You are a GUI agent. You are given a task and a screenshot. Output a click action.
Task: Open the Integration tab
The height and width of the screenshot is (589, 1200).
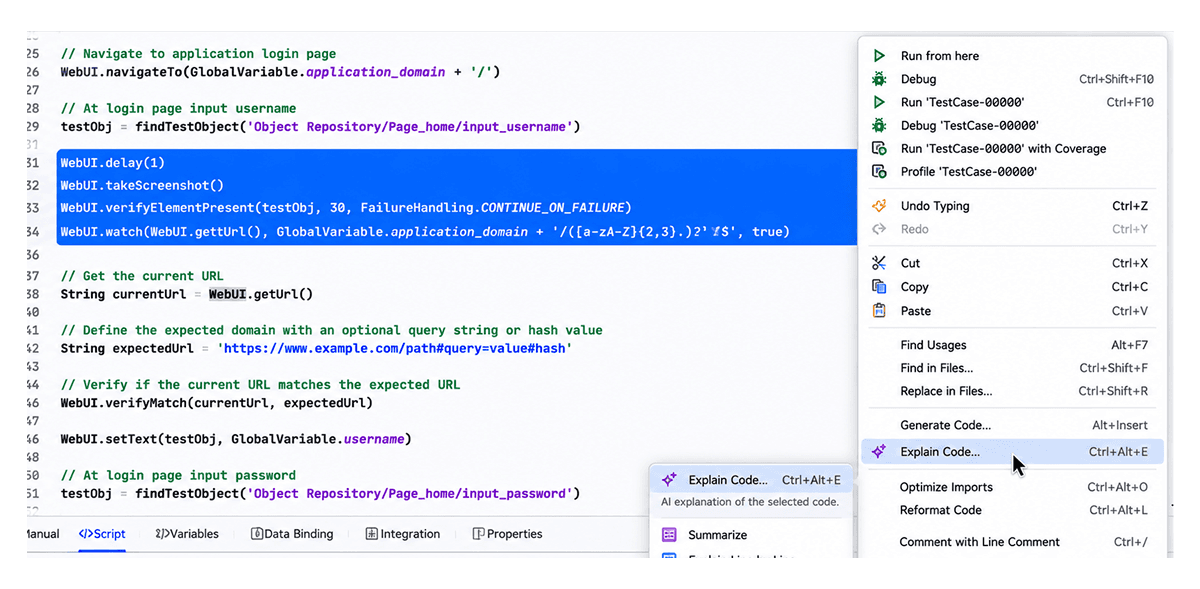(x=403, y=534)
